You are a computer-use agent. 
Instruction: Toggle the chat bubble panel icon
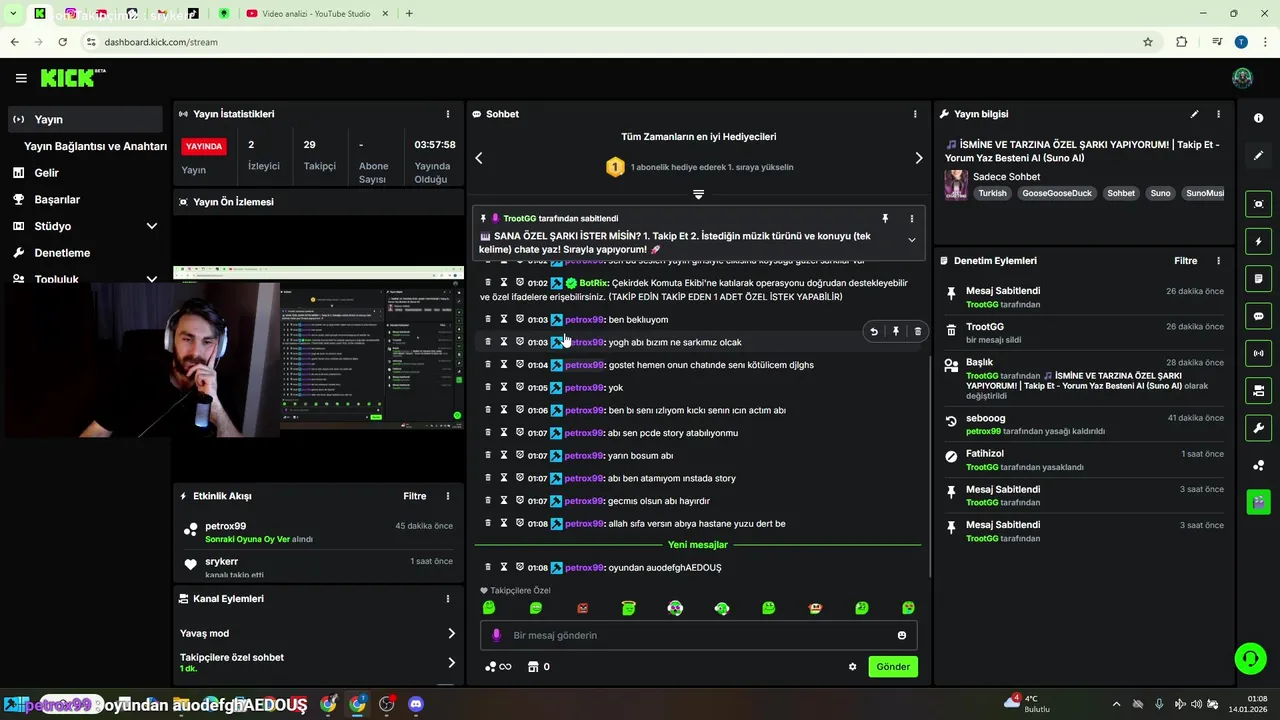(1258, 316)
